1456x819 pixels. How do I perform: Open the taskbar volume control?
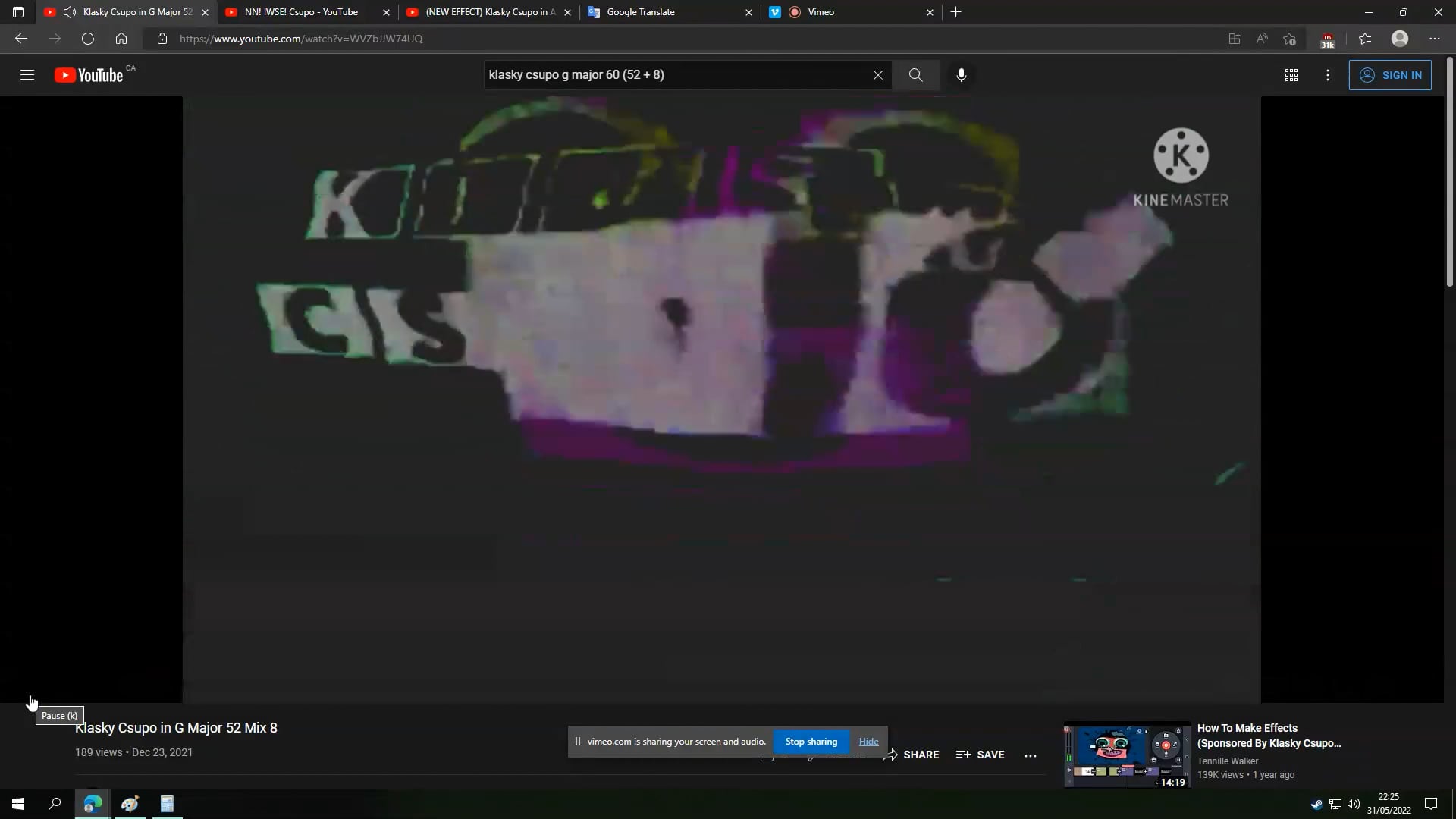point(1354,804)
